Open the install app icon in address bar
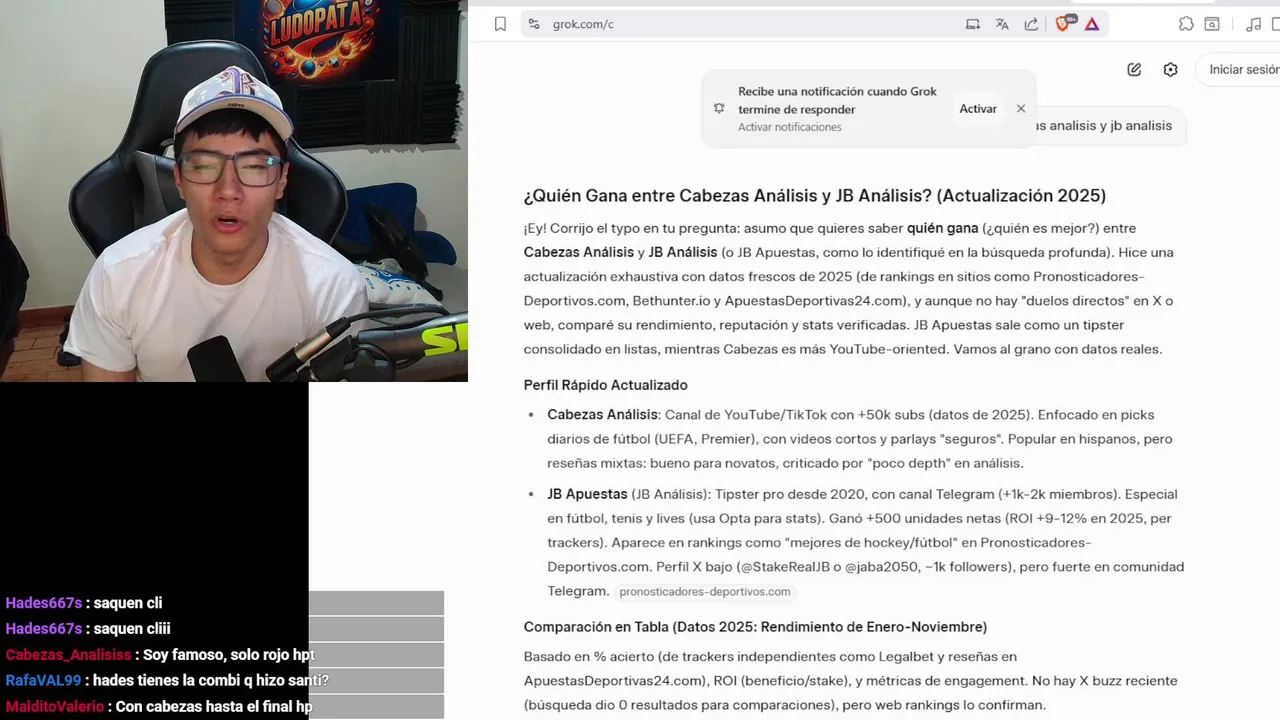This screenshot has height=720, width=1280. pyautogui.click(x=973, y=24)
